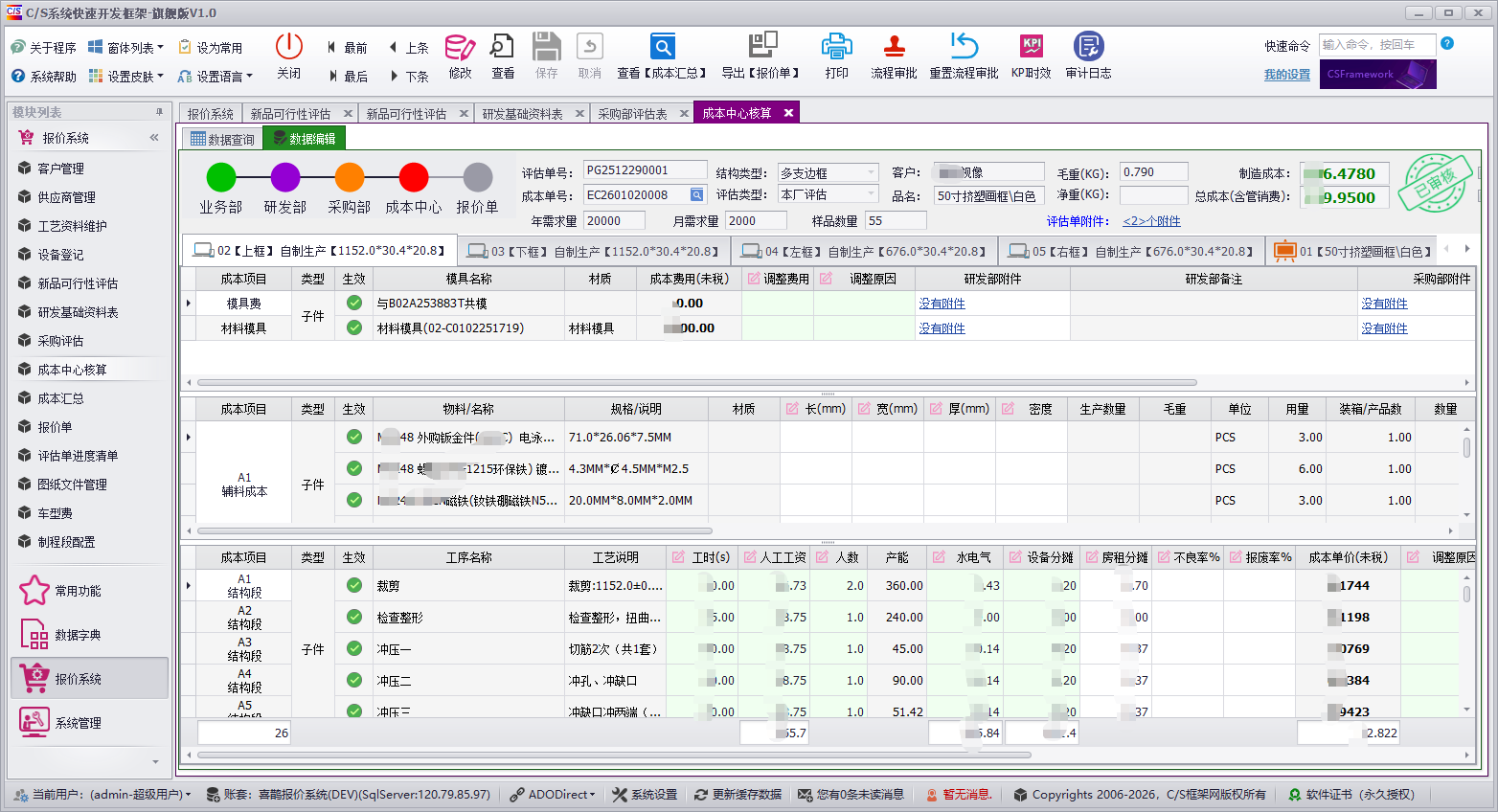Open 模具费 row 研发部附件 没有附件 link
1498x812 pixels.
[942, 304]
